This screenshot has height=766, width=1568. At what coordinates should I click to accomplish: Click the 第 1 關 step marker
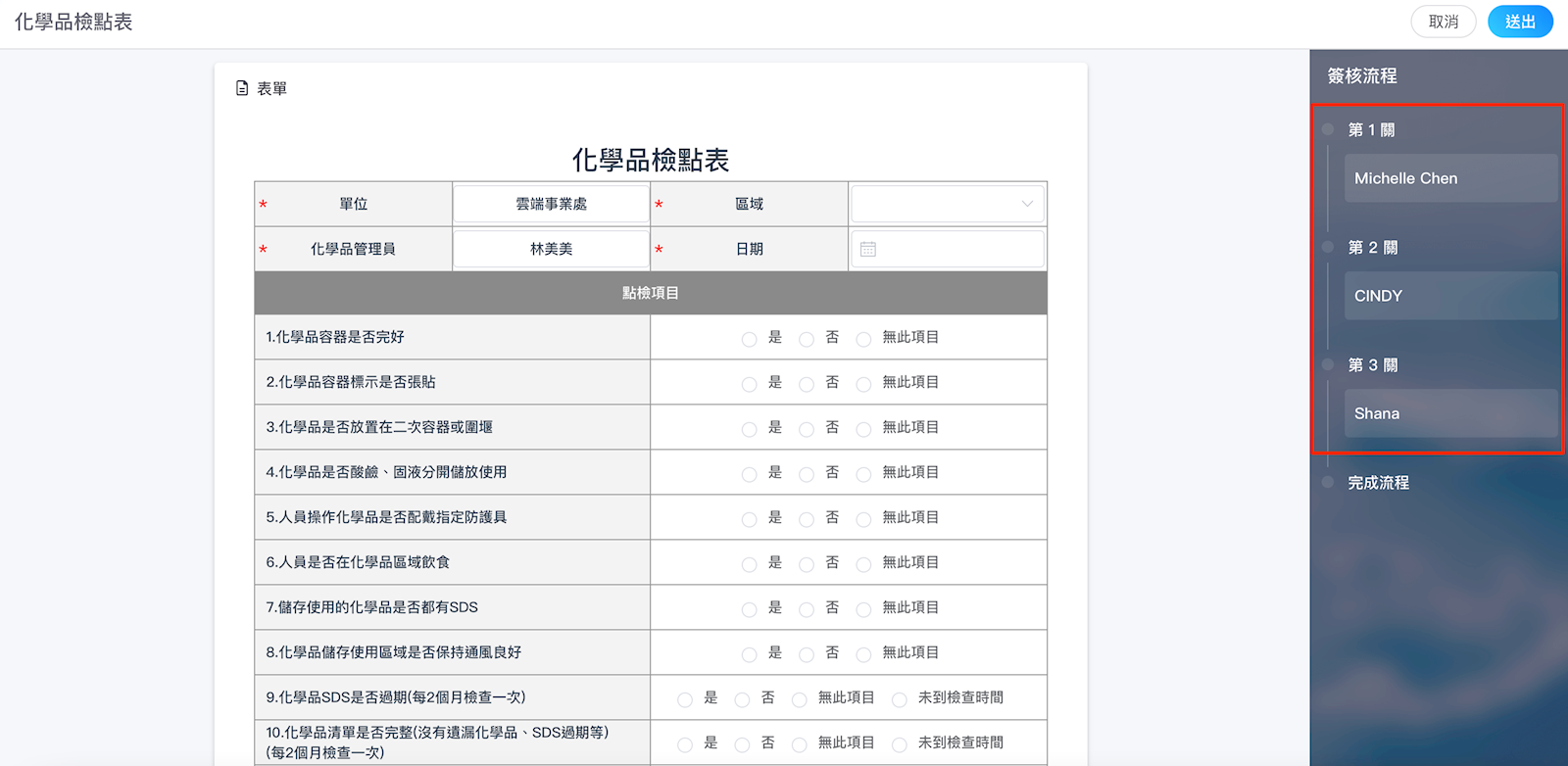tap(1328, 129)
